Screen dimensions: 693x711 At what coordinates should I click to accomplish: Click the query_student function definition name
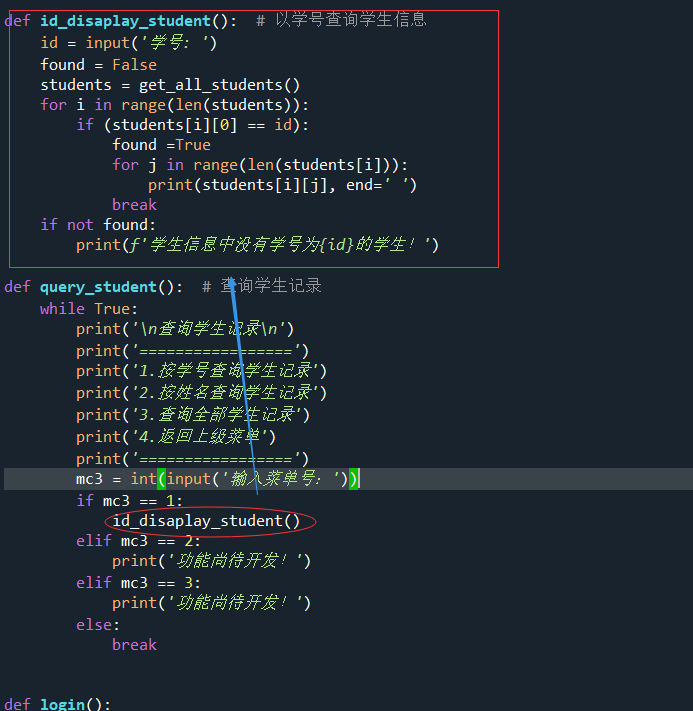pos(98,287)
